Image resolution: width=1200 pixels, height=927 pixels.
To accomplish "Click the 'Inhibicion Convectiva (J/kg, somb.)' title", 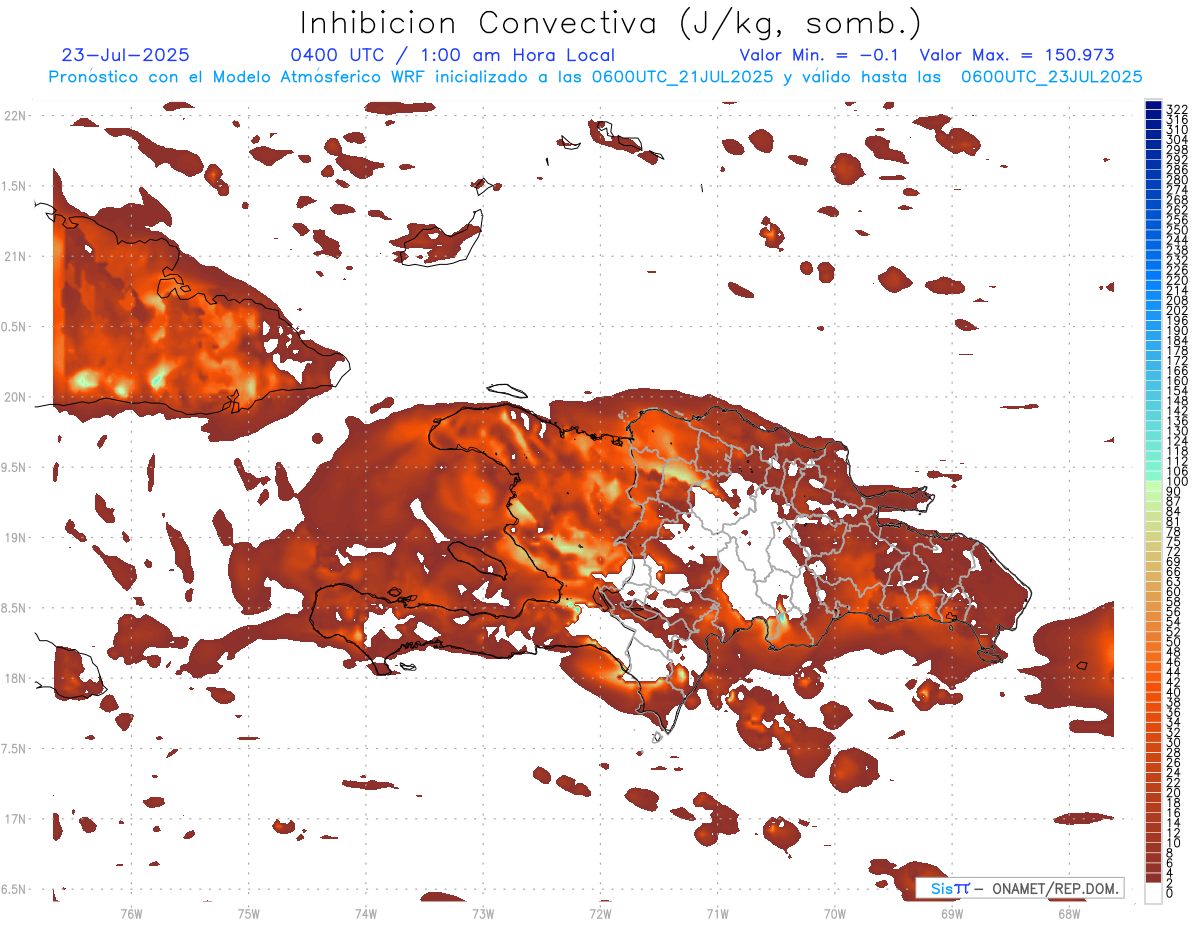I will click(x=611, y=23).
